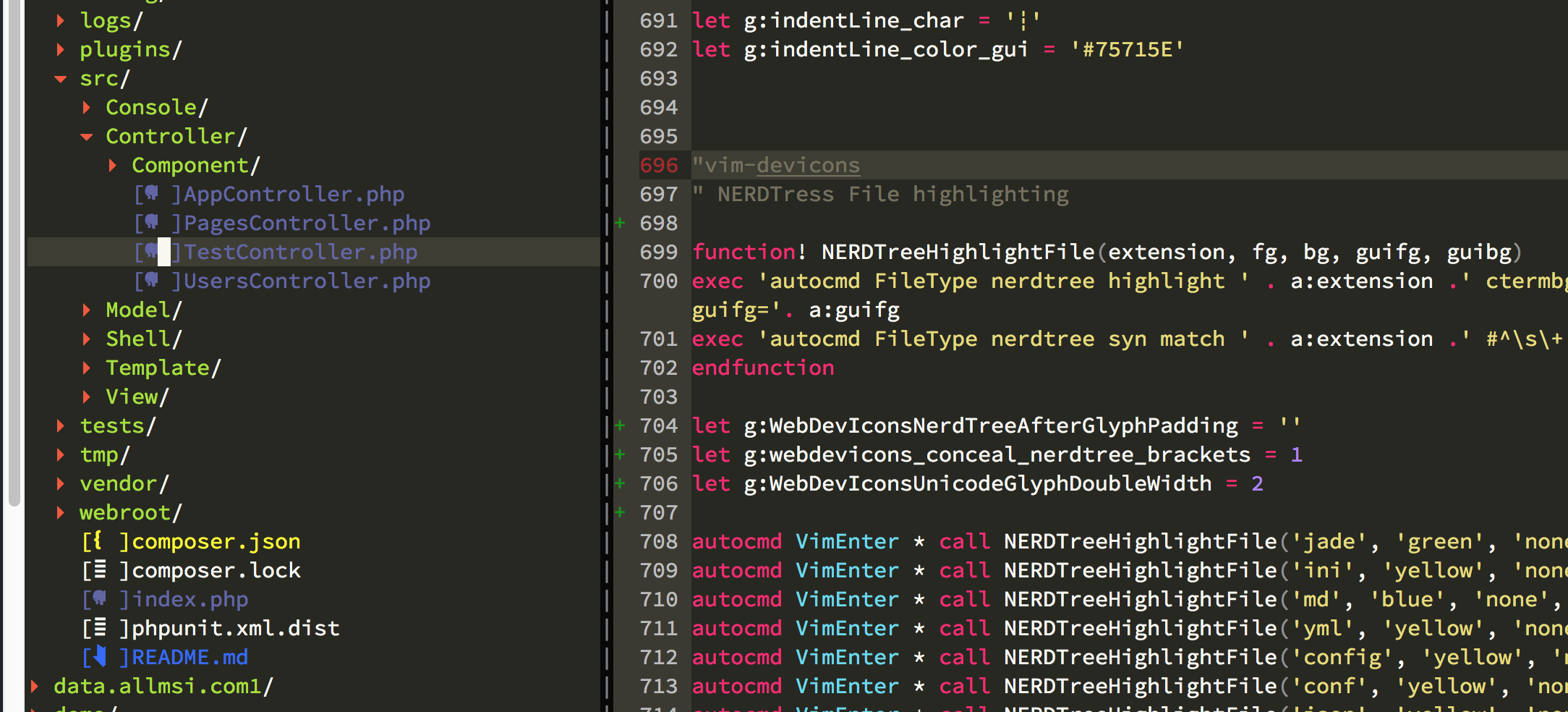The width and height of the screenshot is (1568, 712).
Task: Expand the Shell/ folder arrow
Action: pos(87,339)
